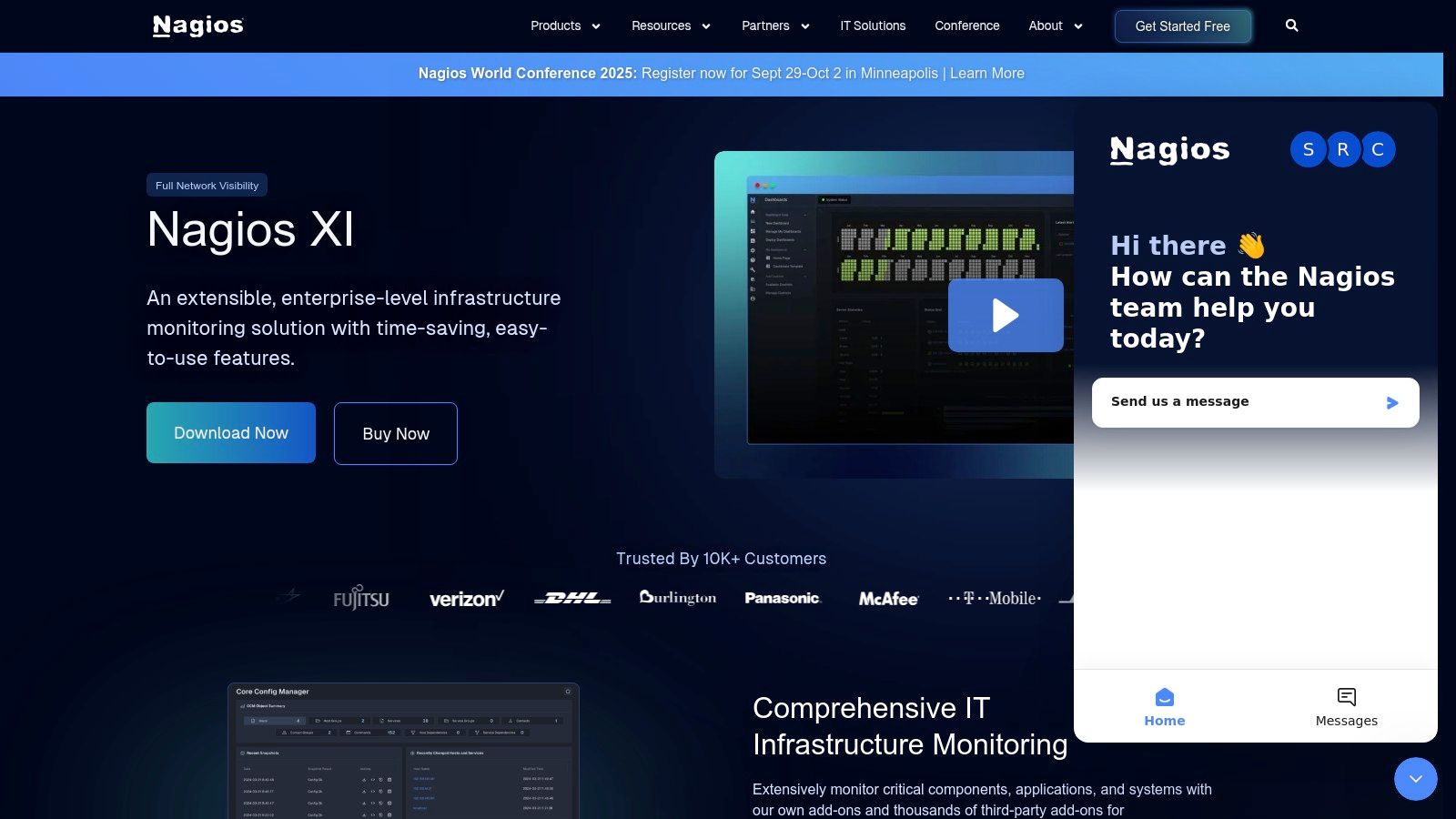Expand the Resources dropdown menu
Screen dimensions: 1456x819
671,25
